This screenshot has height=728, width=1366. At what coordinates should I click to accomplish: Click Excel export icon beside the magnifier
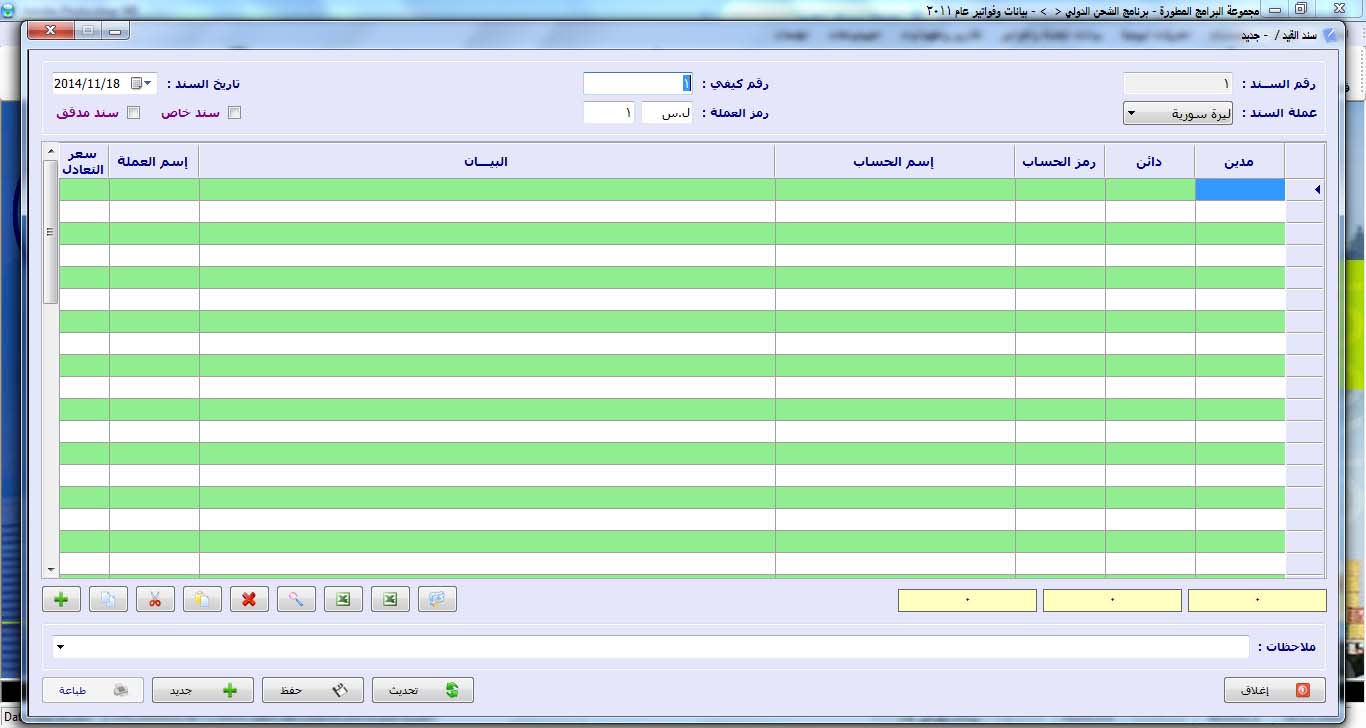click(x=343, y=599)
